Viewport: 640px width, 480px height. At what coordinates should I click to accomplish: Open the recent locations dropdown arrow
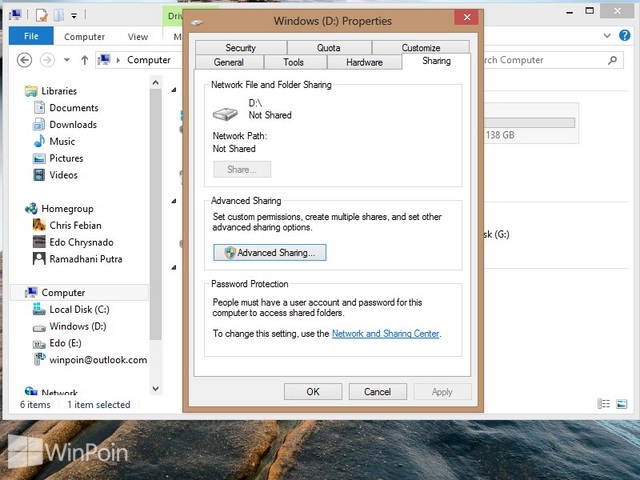coord(67,60)
